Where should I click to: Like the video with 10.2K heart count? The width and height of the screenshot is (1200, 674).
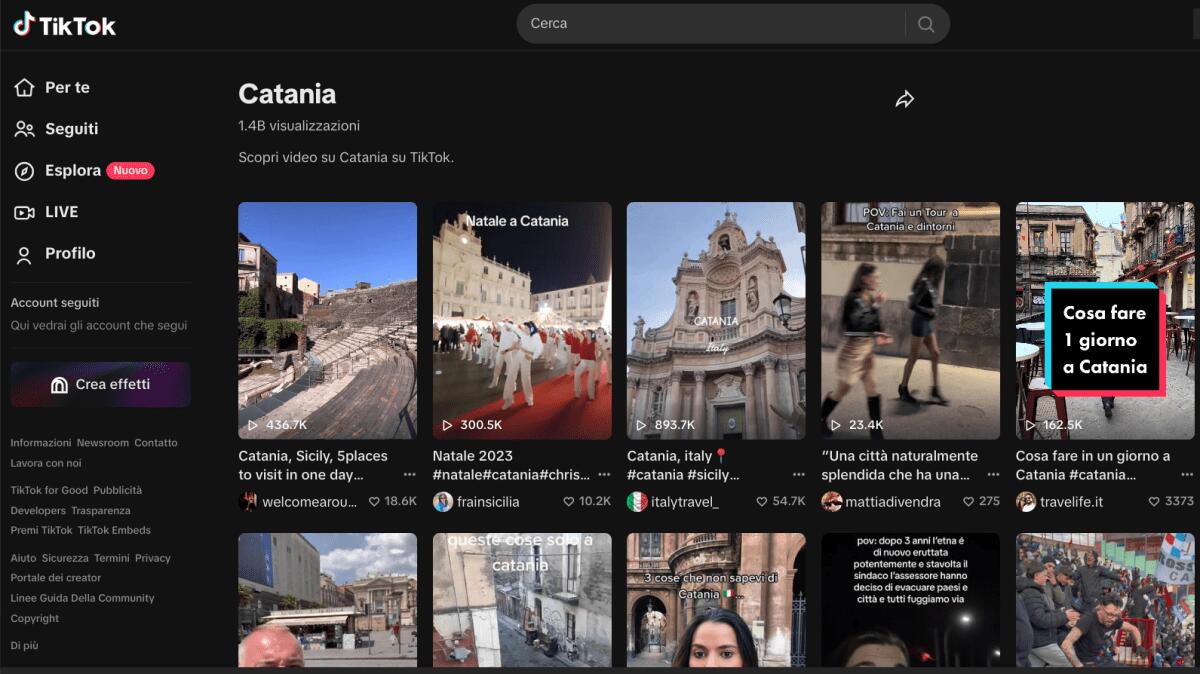(569, 502)
